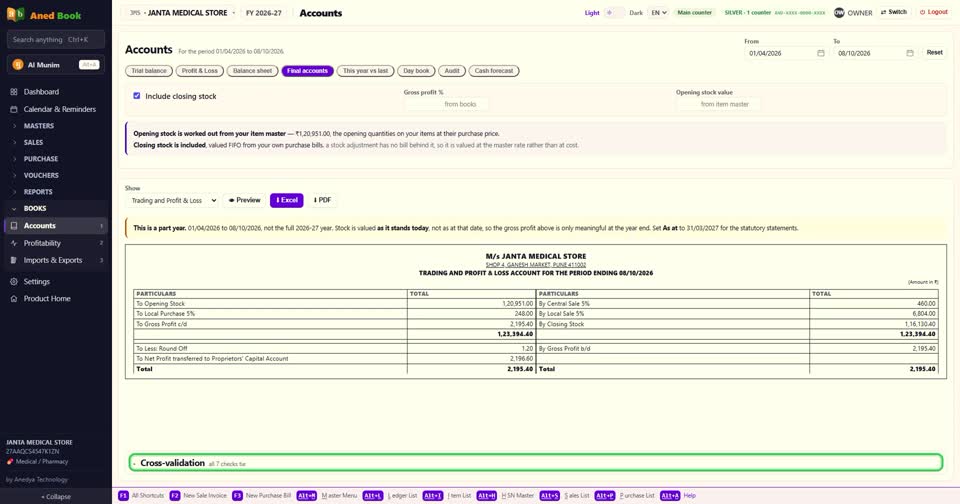Open the EN language dropdown
This screenshot has width=960, height=504.
coord(658,12)
